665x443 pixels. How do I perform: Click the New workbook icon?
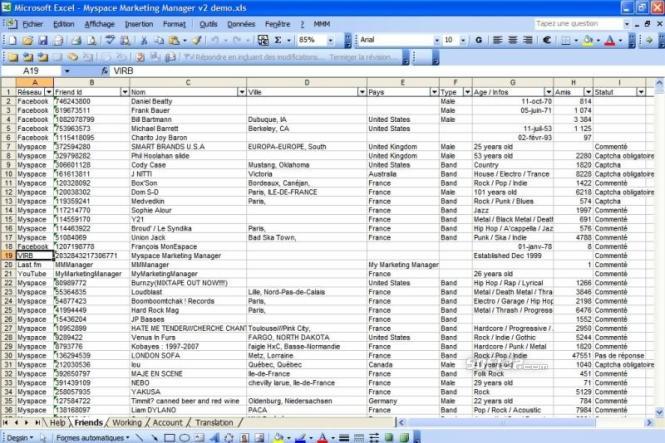tap(13, 40)
